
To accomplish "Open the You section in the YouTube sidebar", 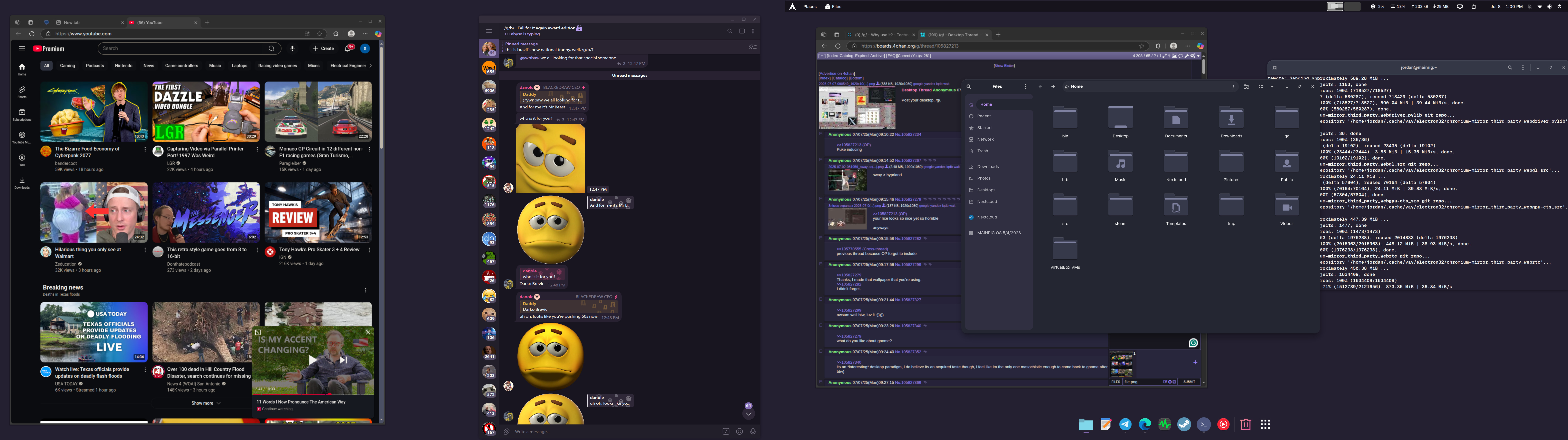I will (x=22, y=160).
